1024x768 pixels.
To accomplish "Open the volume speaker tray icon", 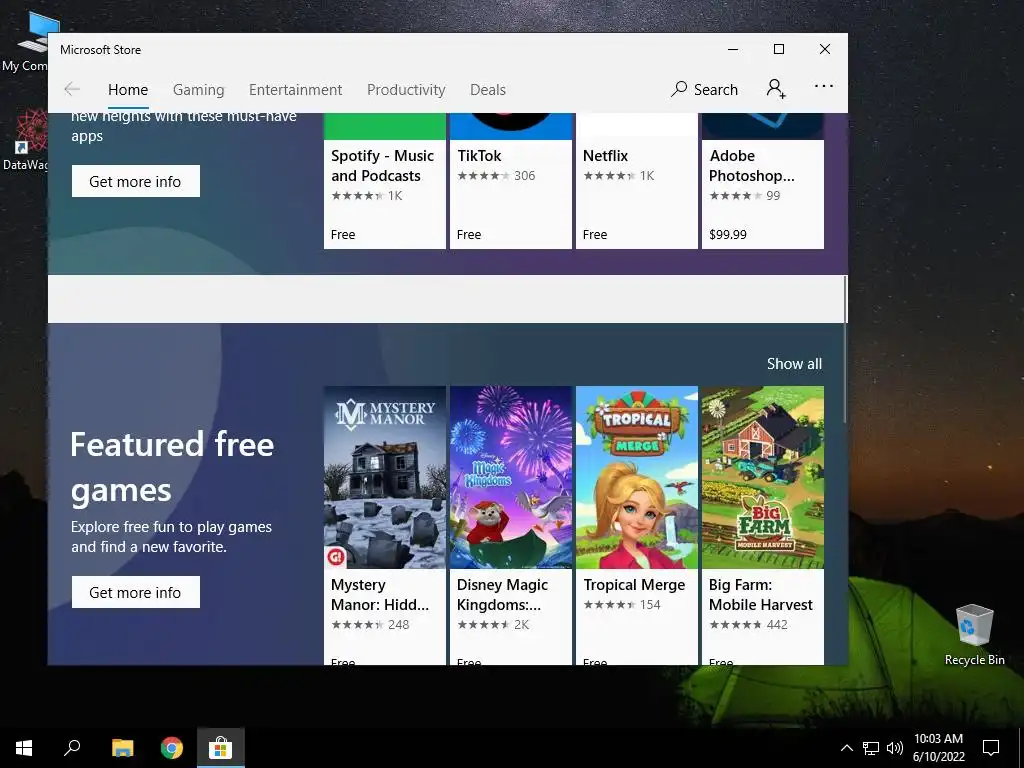I will (x=895, y=748).
